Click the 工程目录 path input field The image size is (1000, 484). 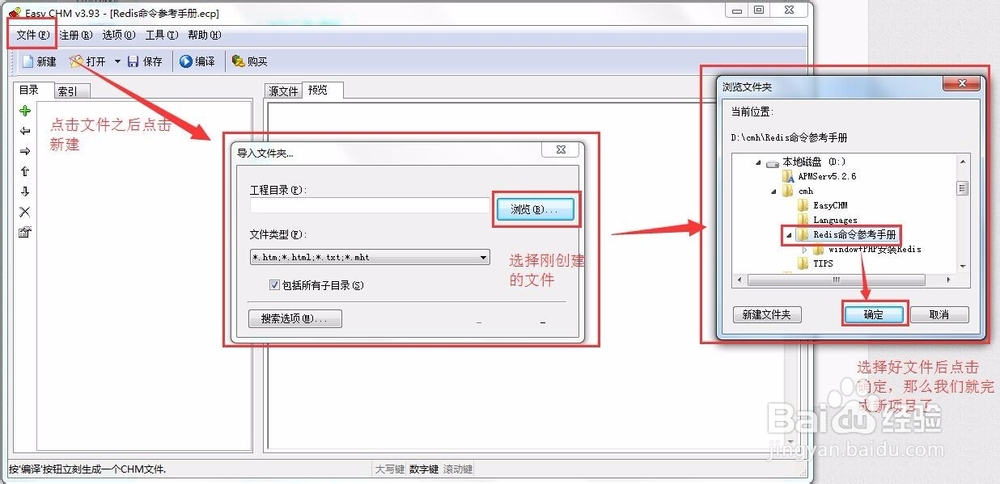(370, 205)
